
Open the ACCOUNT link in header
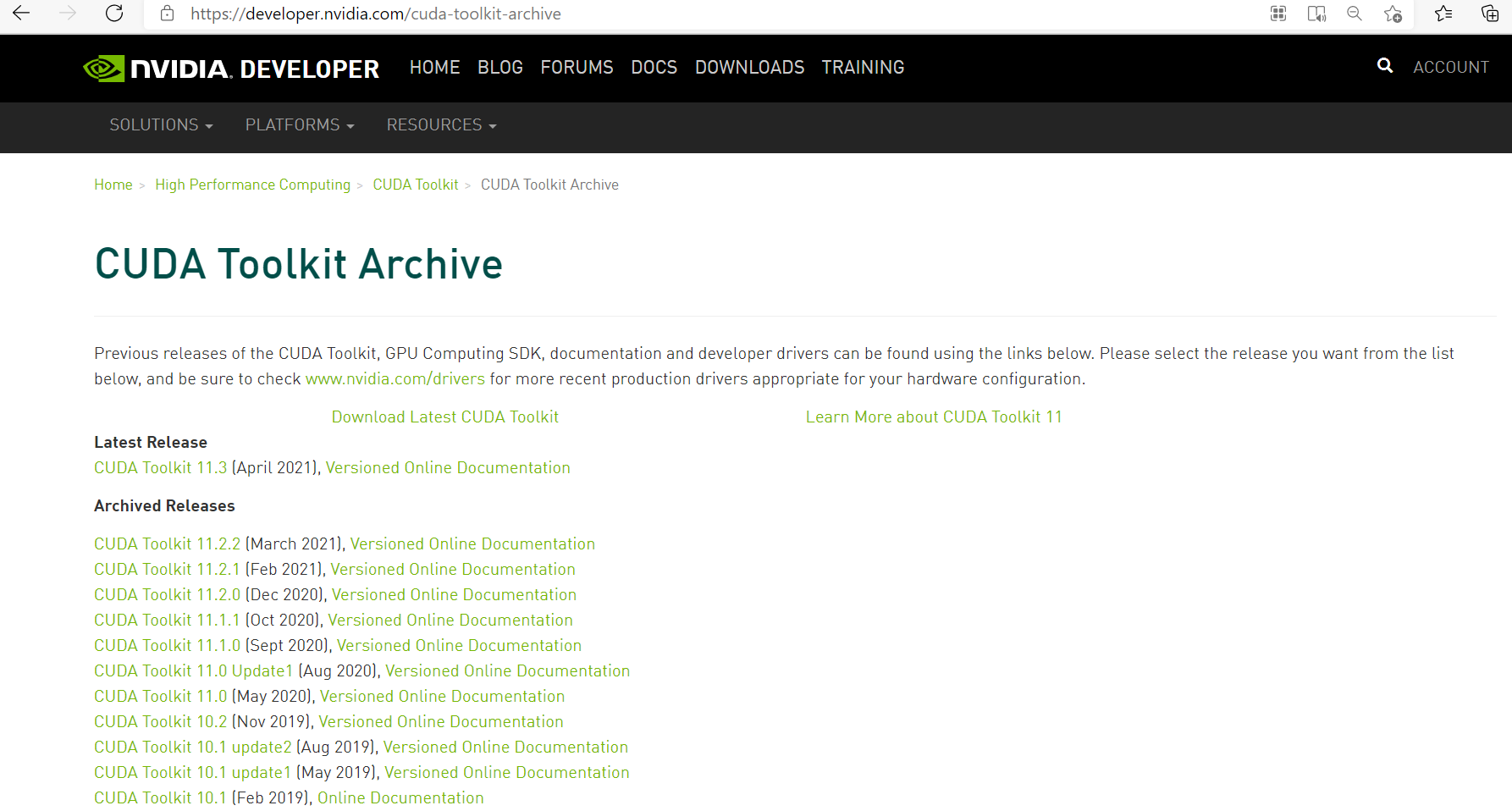[x=1450, y=67]
